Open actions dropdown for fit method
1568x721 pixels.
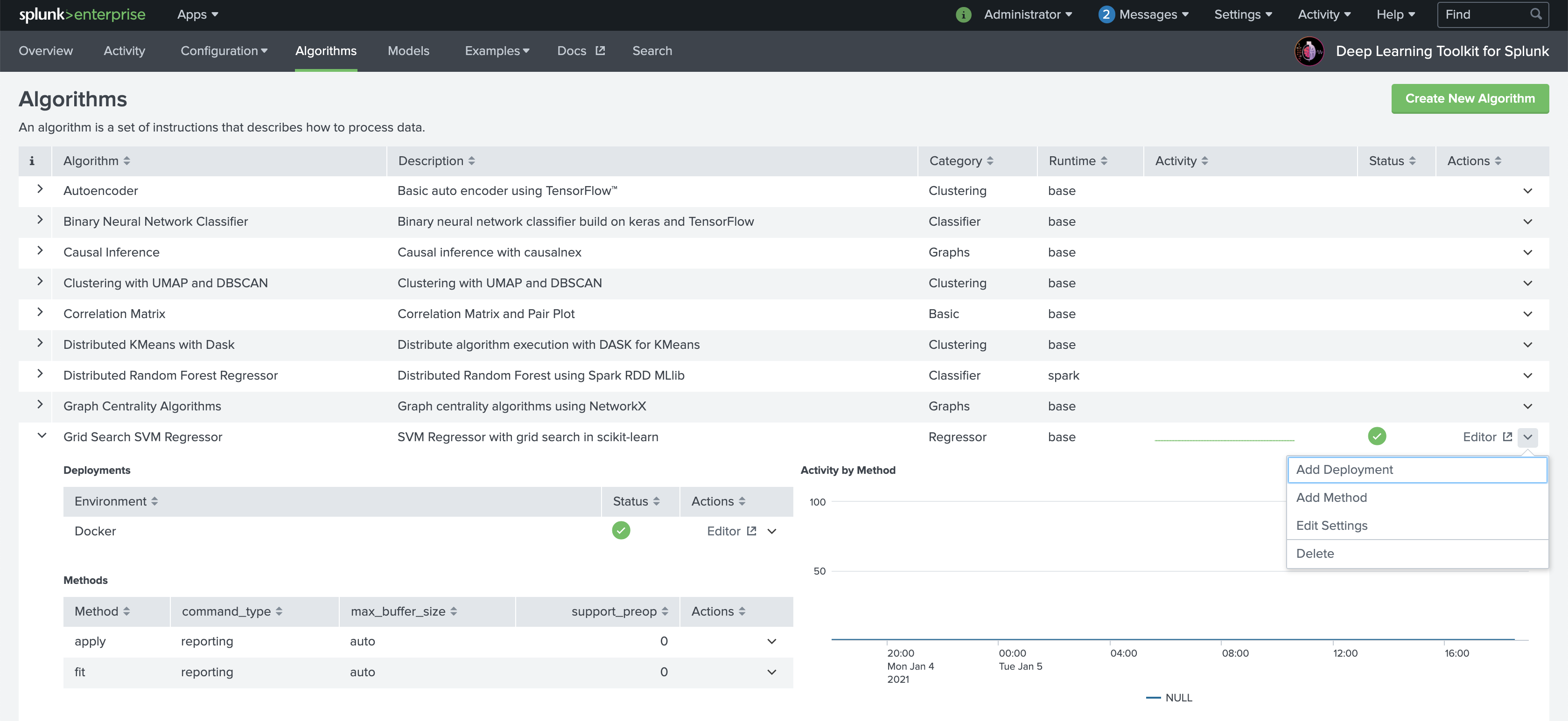click(x=771, y=672)
